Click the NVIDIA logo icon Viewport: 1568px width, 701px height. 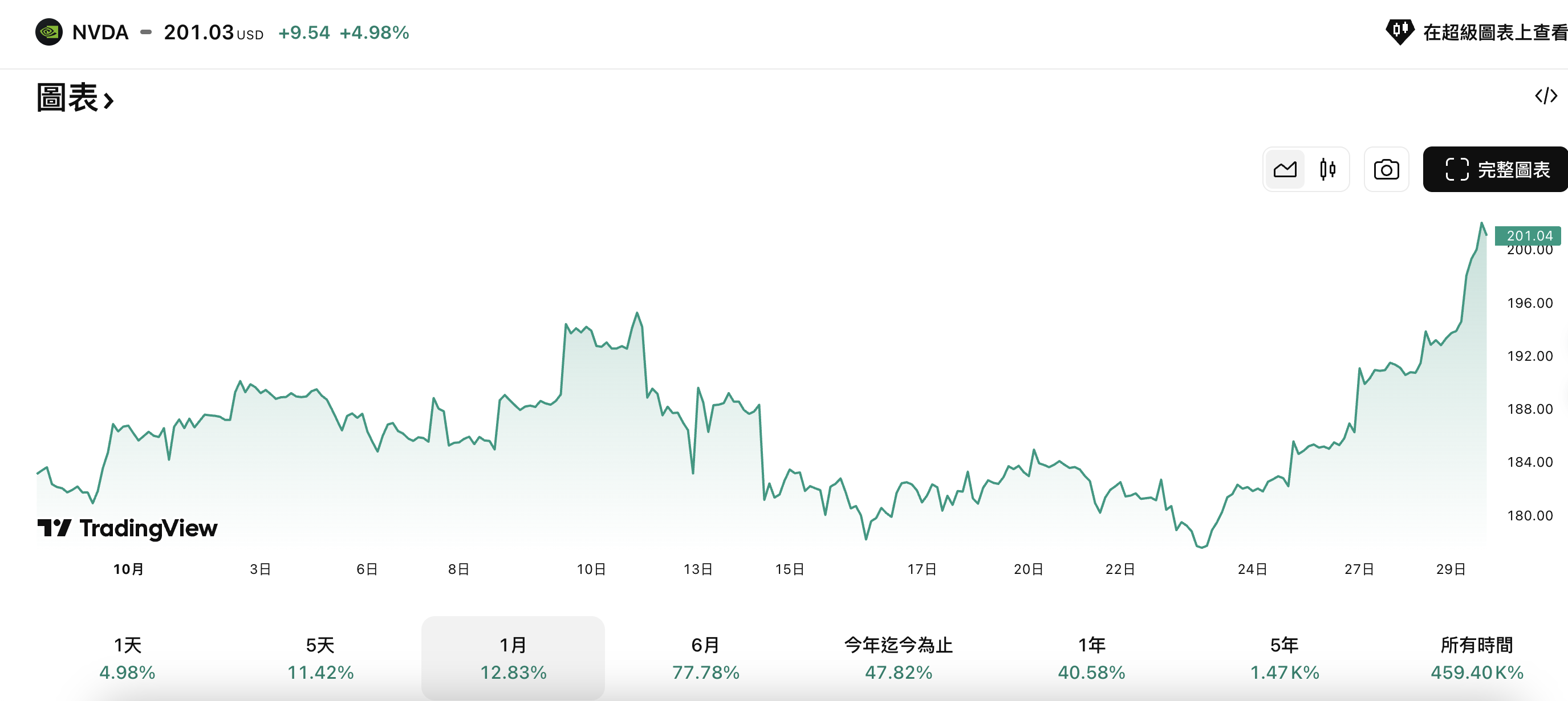point(48,32)
